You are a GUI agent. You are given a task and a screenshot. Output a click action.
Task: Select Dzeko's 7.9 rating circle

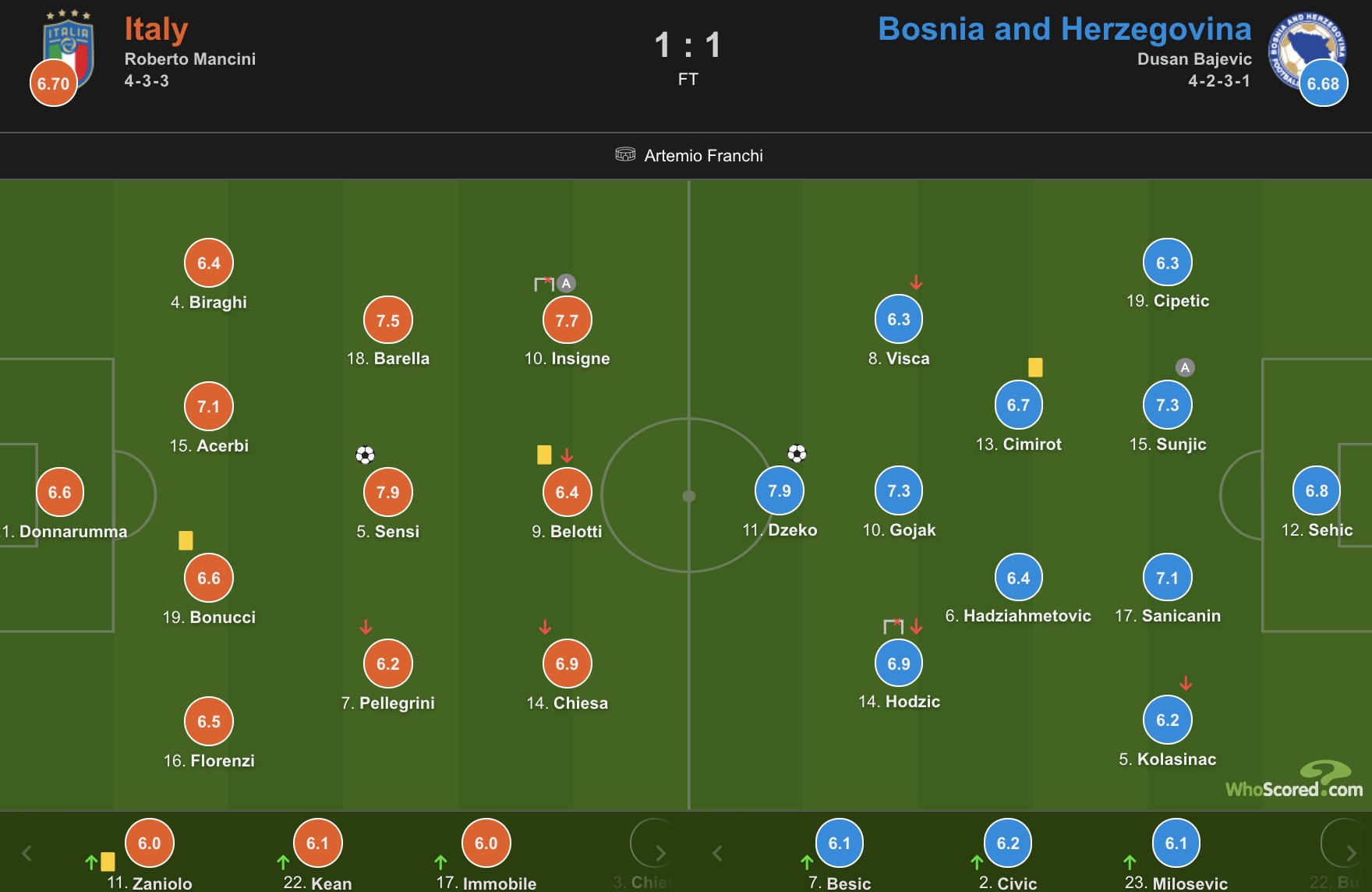780,490
